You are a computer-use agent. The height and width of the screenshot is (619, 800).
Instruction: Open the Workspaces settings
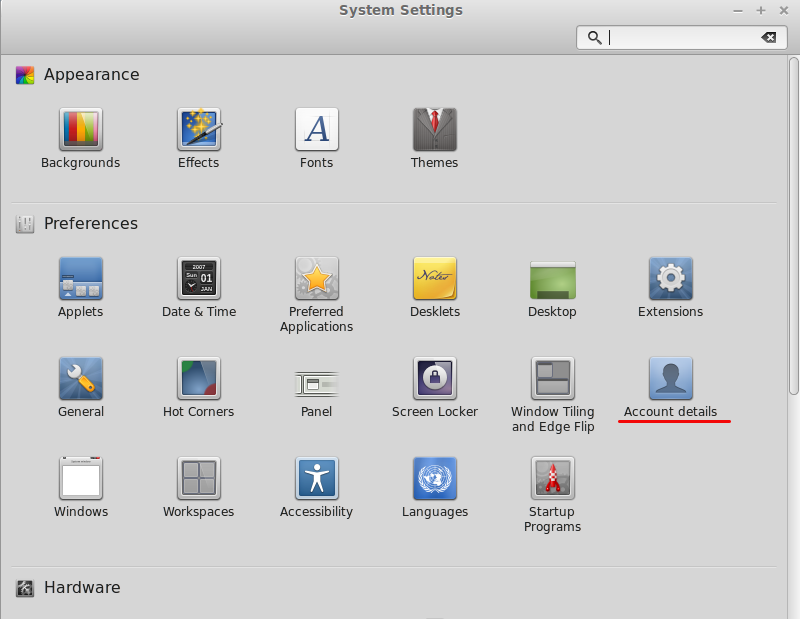pos(198,479)
